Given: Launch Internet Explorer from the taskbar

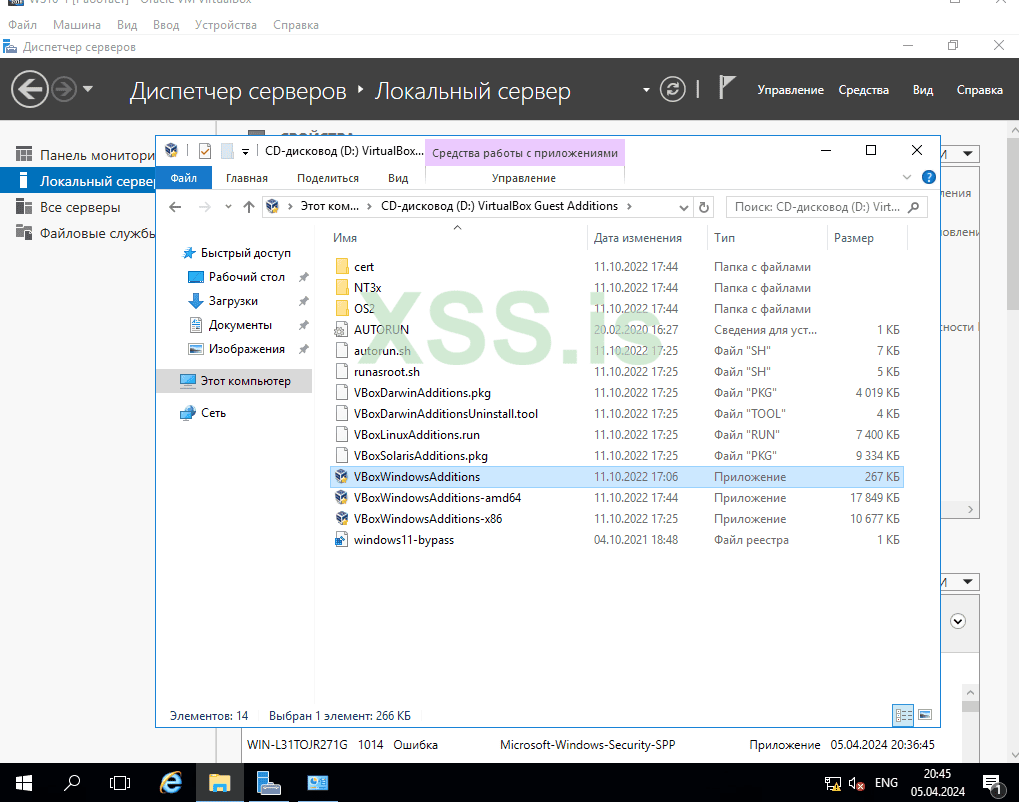Looking at the screenshot, I should point(171,783).
